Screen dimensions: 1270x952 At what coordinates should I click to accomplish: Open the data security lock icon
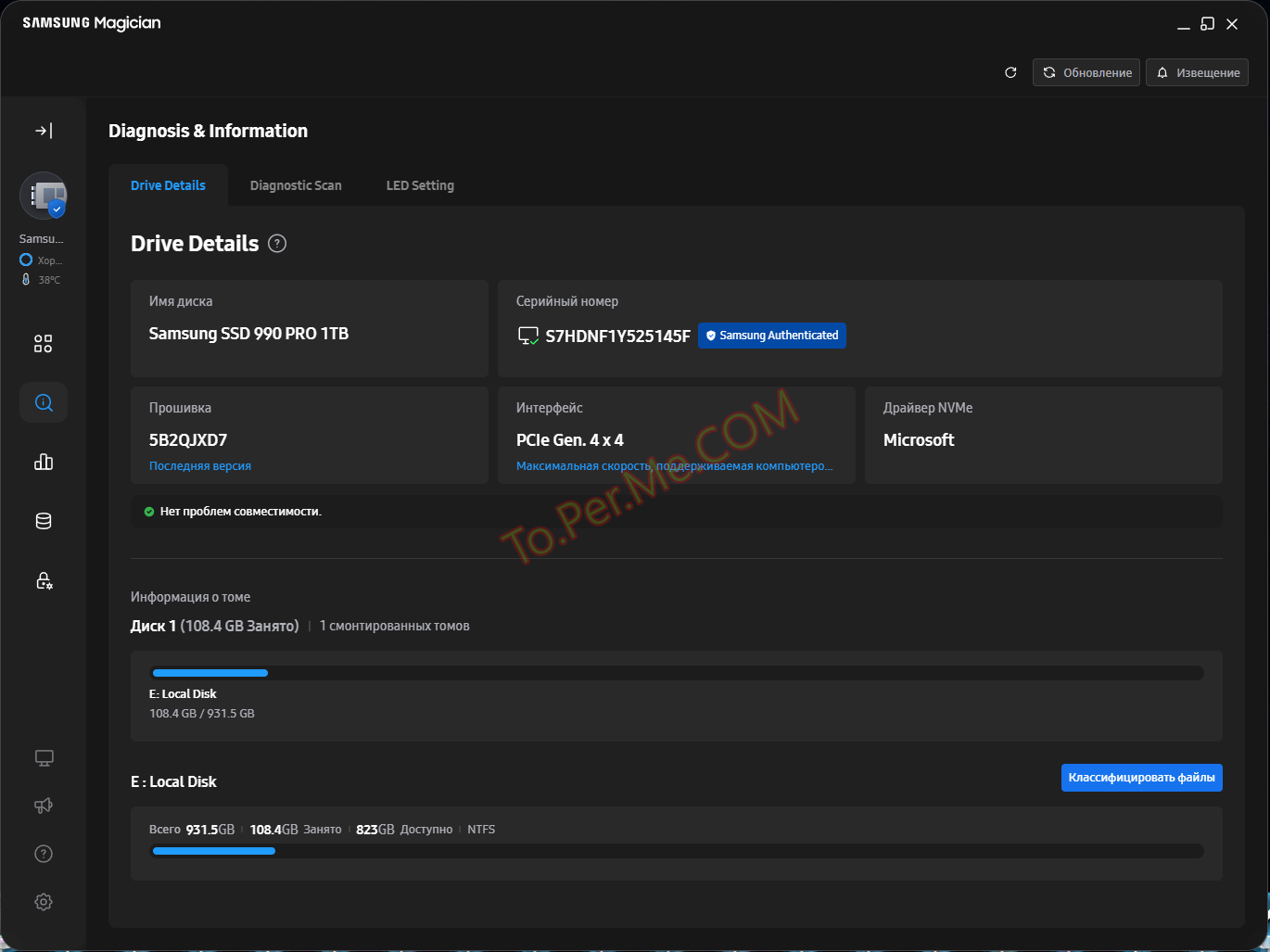[x=44, y=580]
